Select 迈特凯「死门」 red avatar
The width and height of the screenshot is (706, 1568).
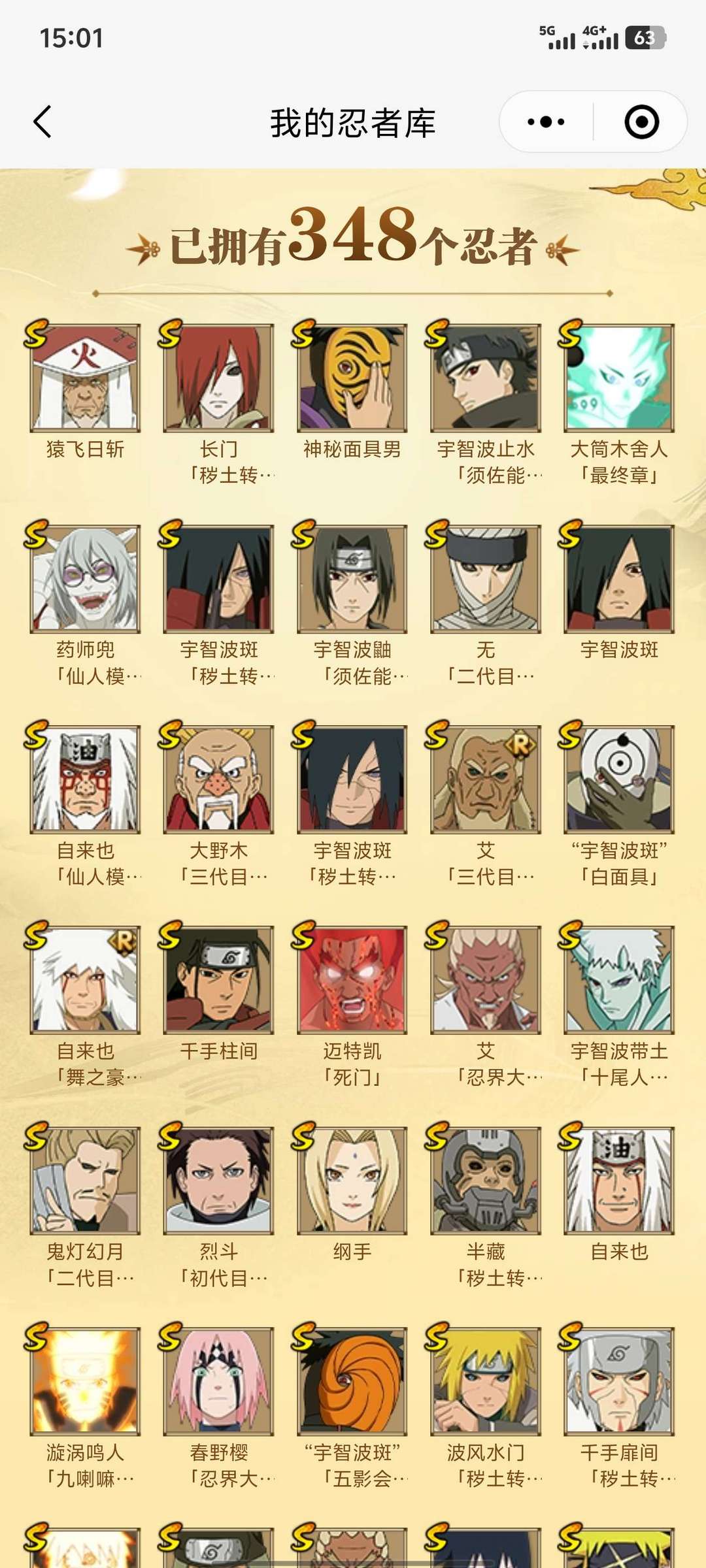pyautogui.click(x=352, y=980)
